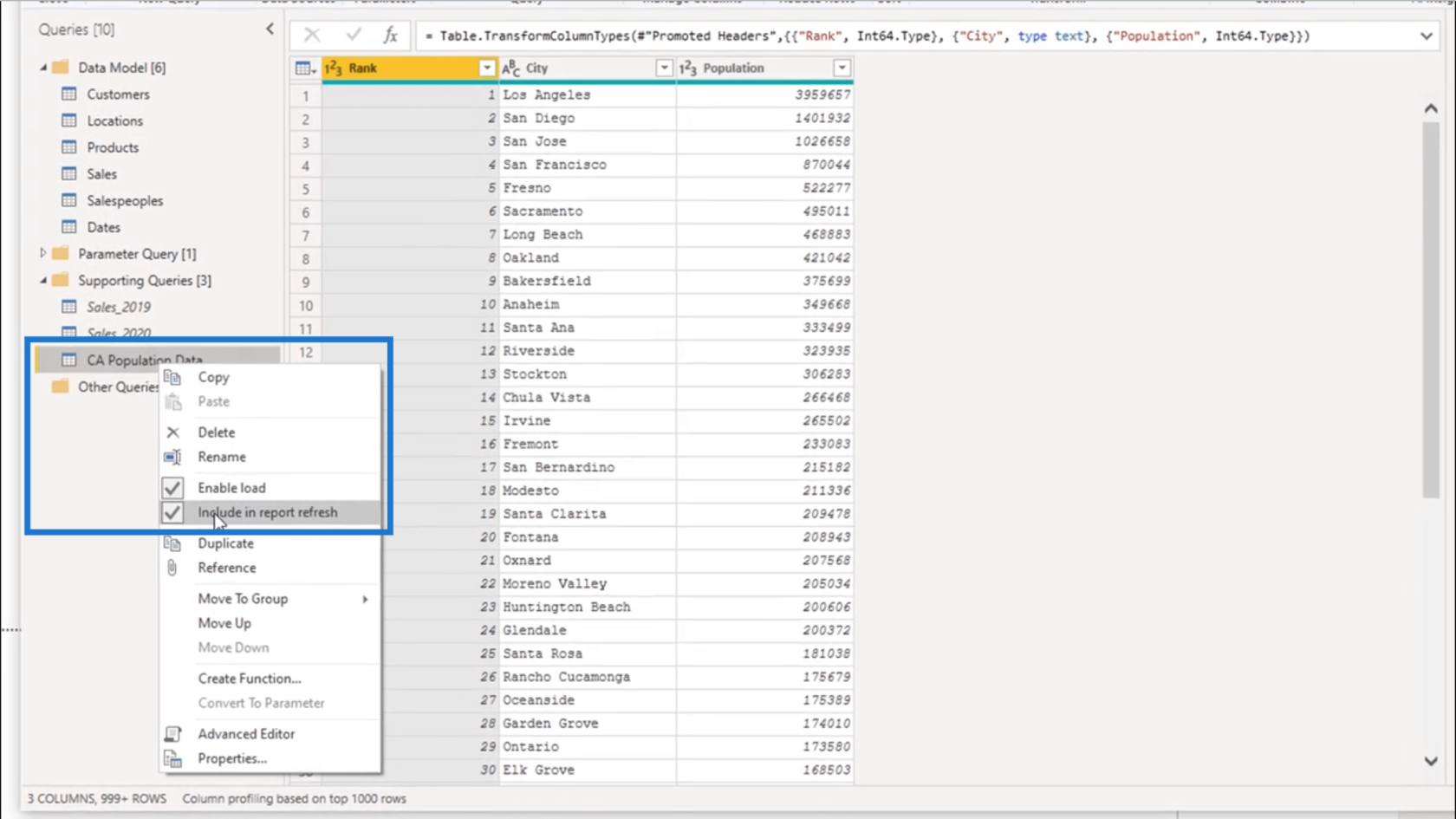Choose Duplicate in the context menu

coord(270,543)
